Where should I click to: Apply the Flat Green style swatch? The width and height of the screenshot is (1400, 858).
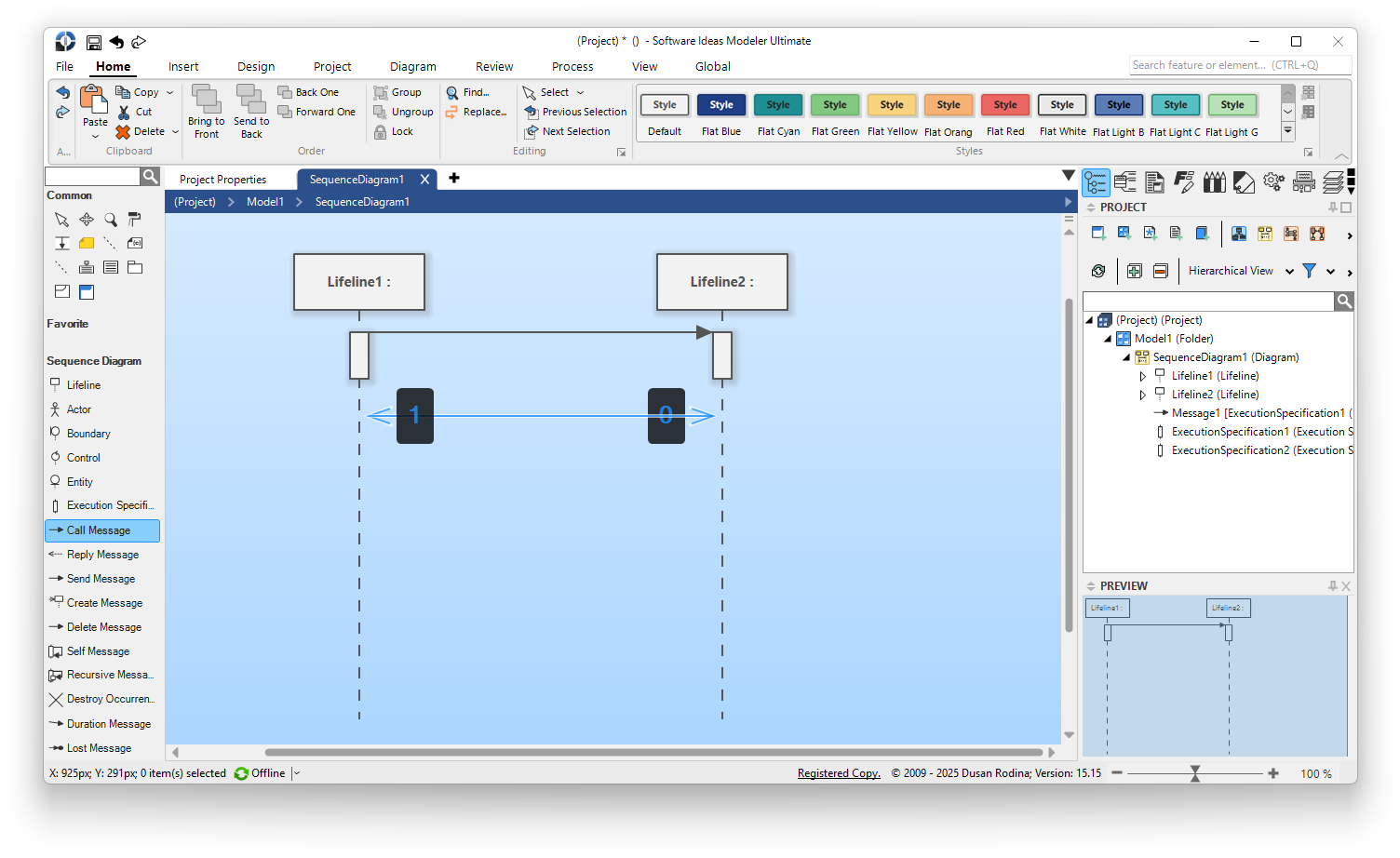point(835,105)
